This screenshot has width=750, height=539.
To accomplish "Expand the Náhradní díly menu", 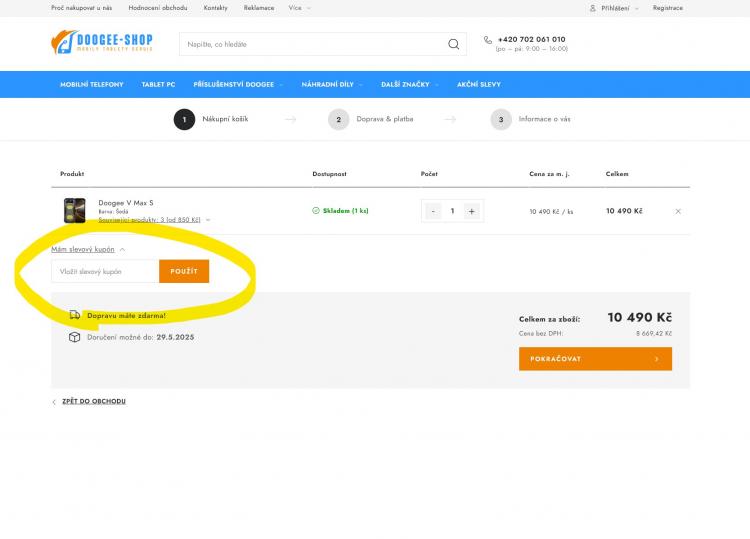I will pyautogui.click(x=332, y=84).
